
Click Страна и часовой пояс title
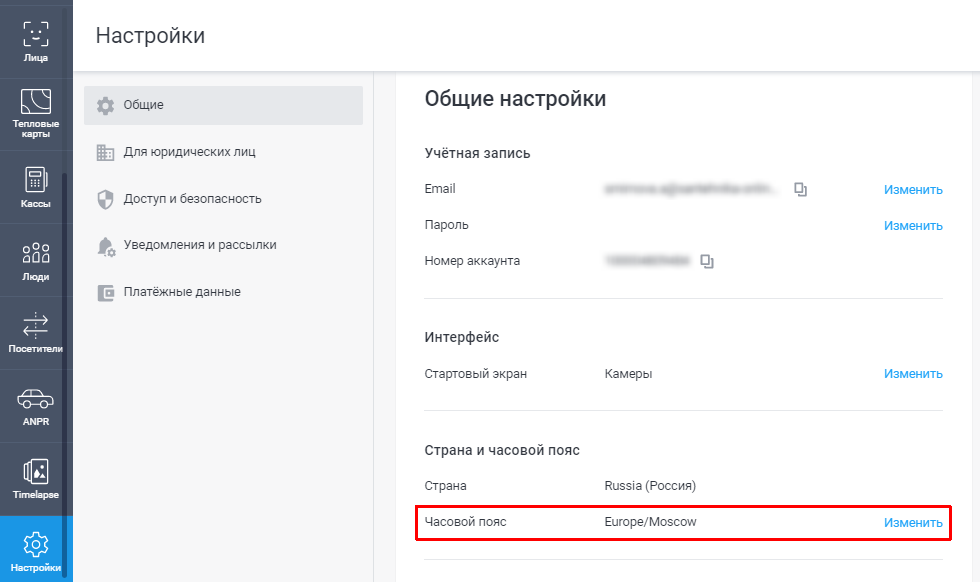tap(502, 450)
